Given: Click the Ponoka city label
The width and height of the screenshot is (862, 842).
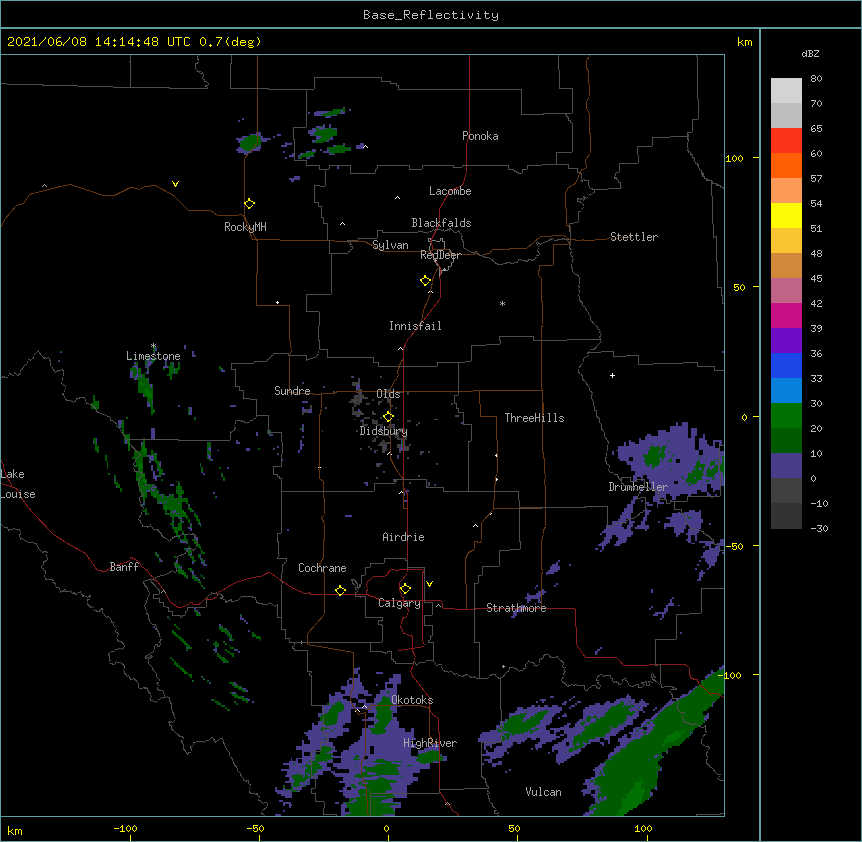Looking at the screenshot, I should coord(480,136).
